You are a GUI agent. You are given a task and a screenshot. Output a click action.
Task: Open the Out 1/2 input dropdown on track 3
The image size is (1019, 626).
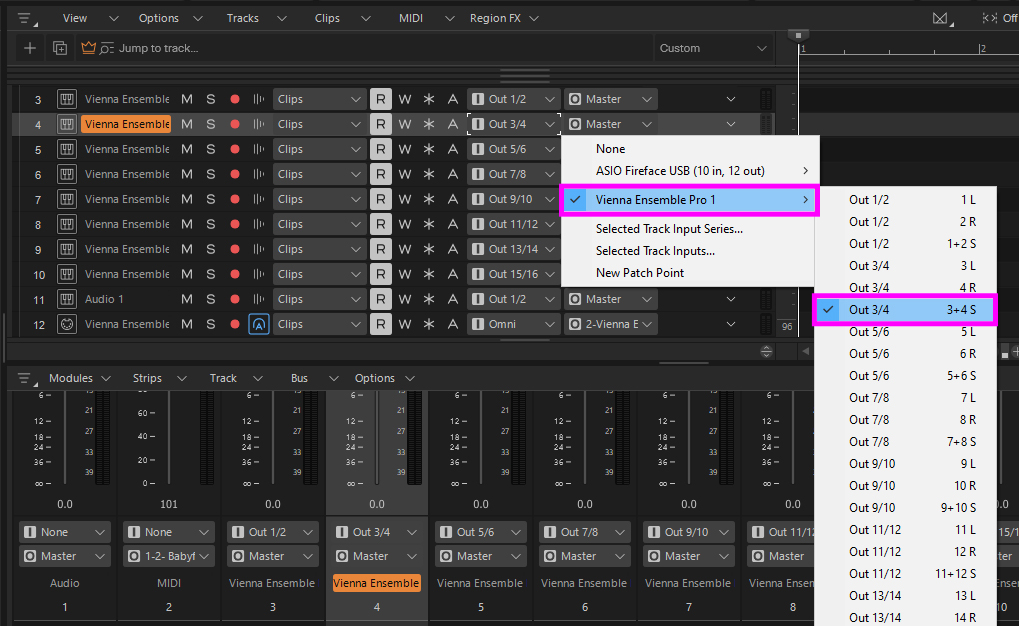(513, 99)
